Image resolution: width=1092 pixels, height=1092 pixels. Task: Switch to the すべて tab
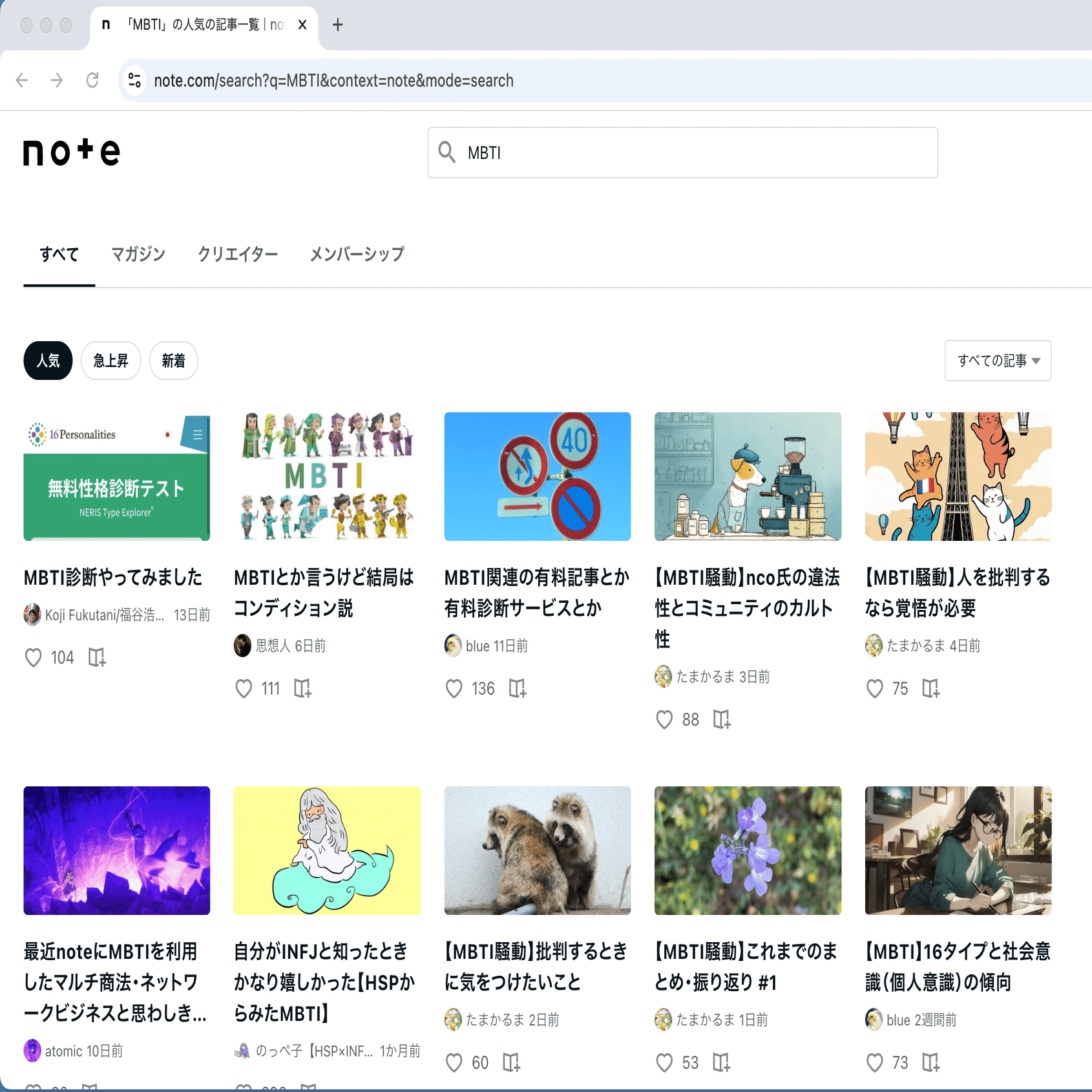(x=59, y=254)
